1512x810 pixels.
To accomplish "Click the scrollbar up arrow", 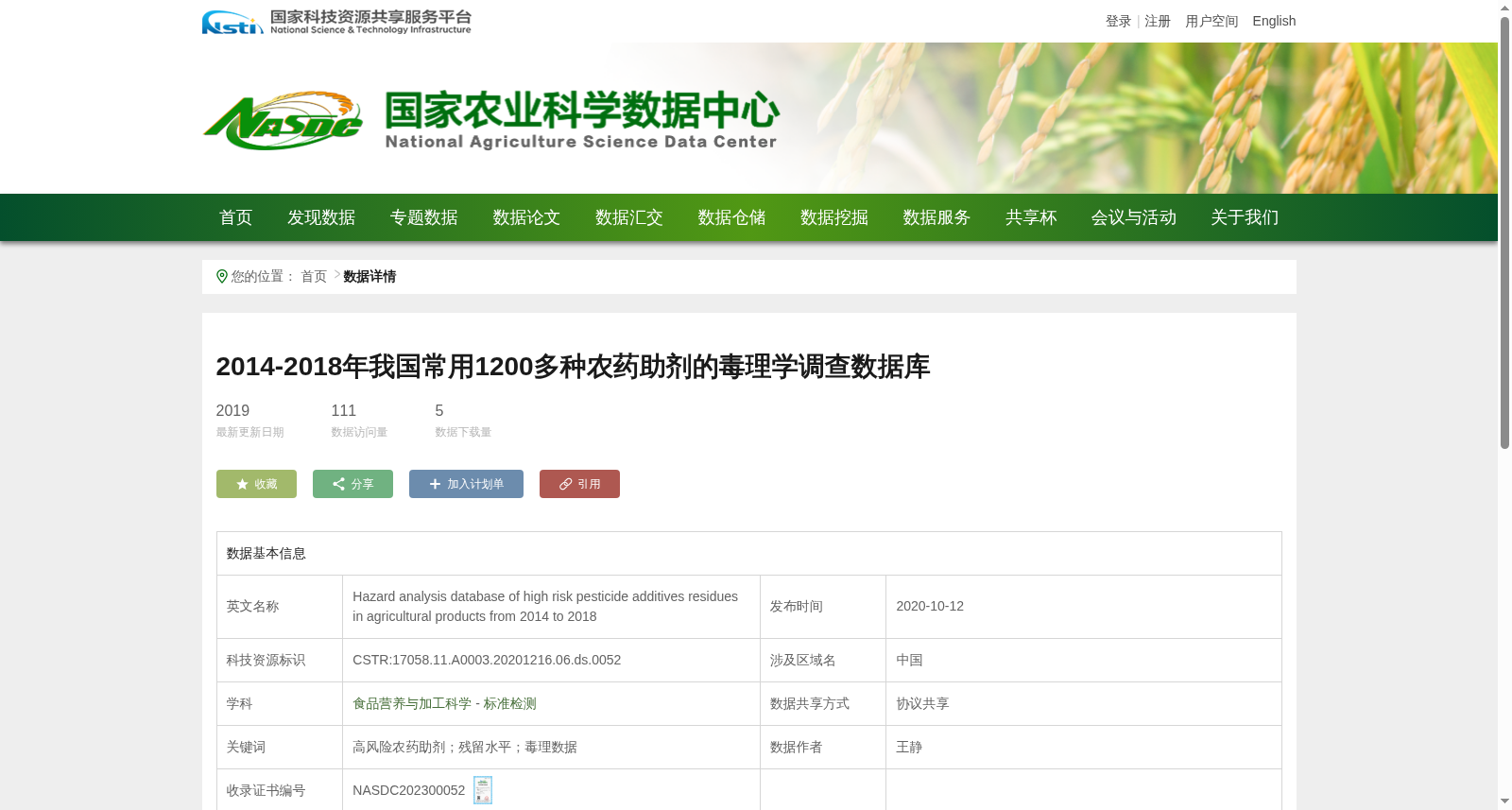I will click(1504, 8).
